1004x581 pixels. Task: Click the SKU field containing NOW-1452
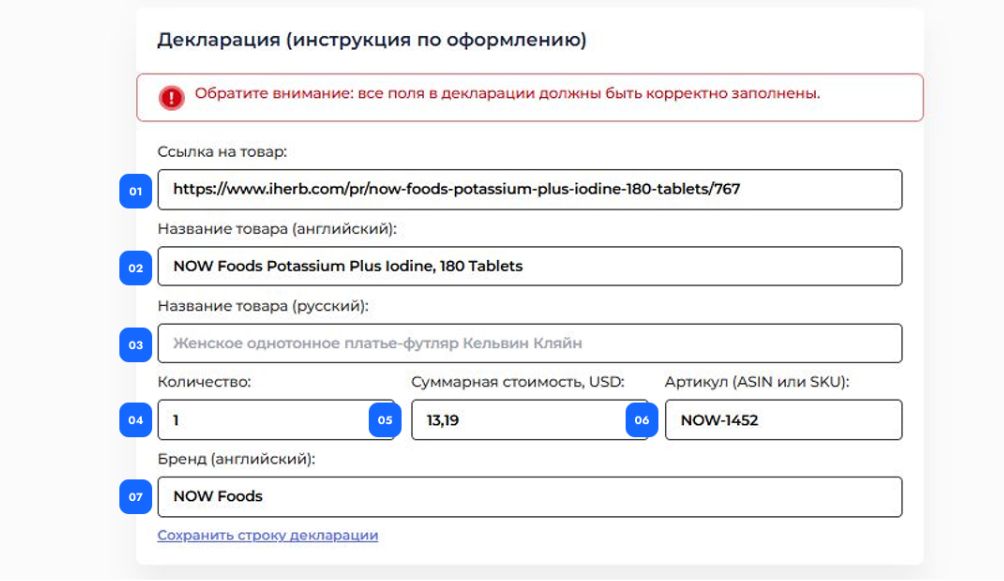tap(783, 420)
